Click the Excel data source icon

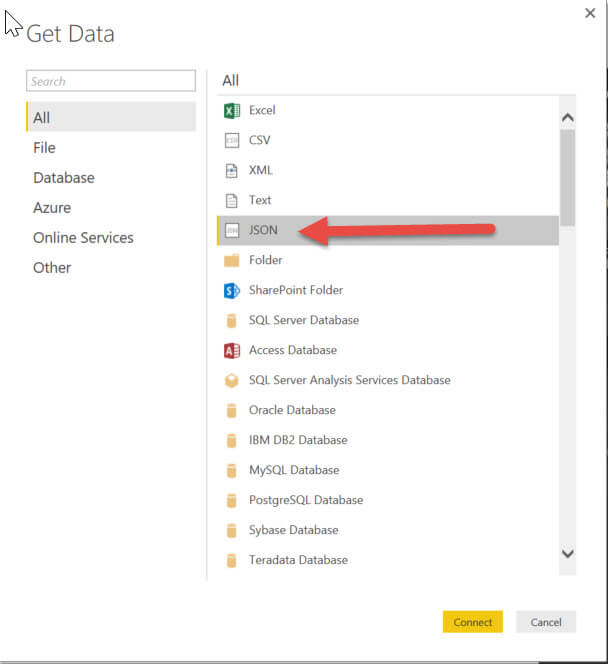232,110
